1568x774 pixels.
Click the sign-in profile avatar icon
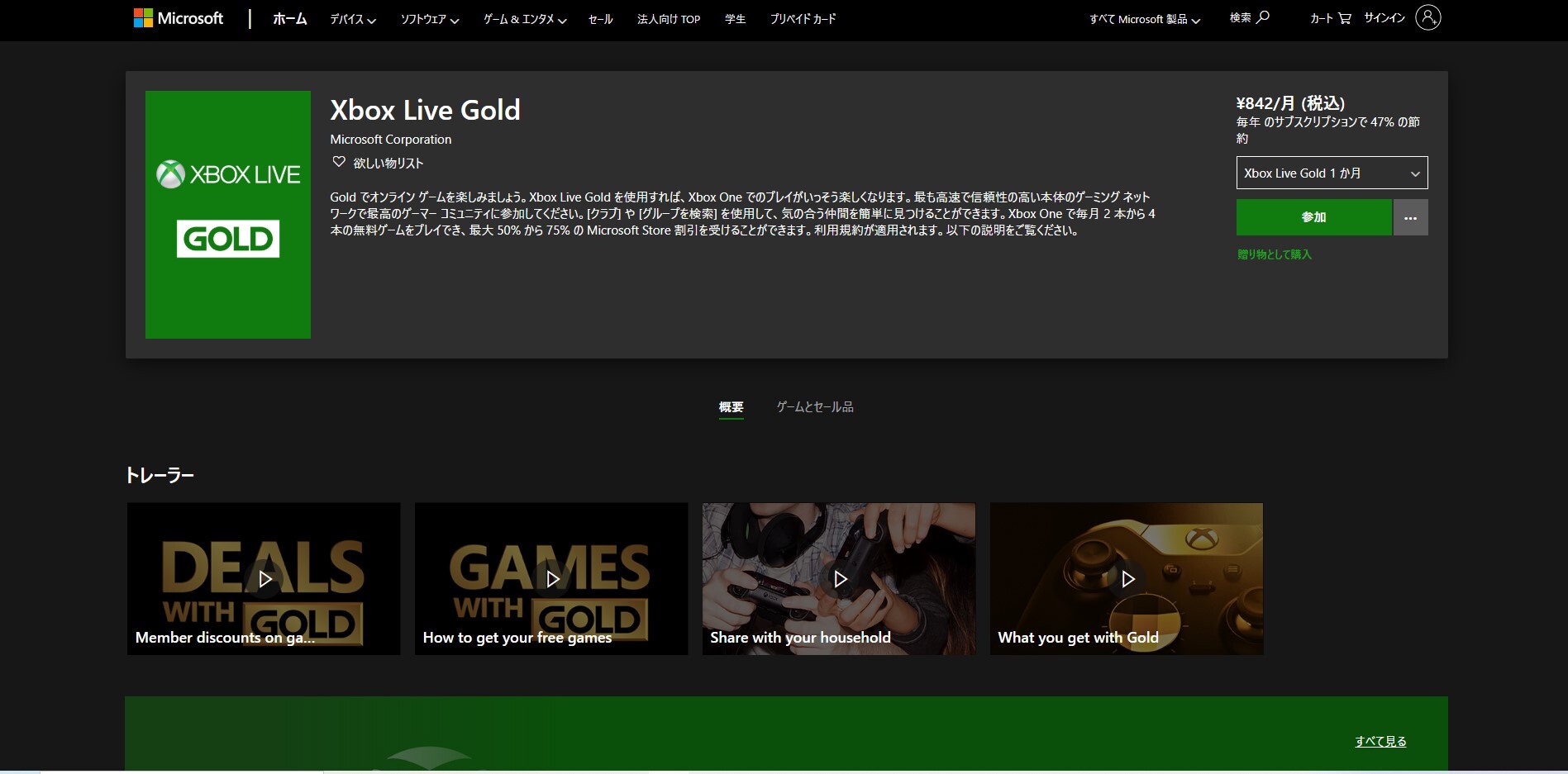1428,17
